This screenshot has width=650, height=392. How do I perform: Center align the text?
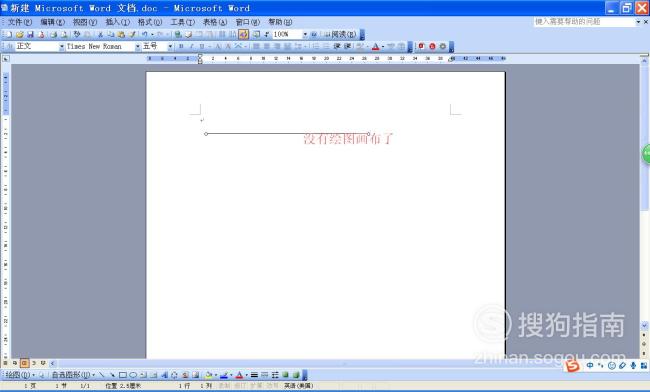[267, 46]
